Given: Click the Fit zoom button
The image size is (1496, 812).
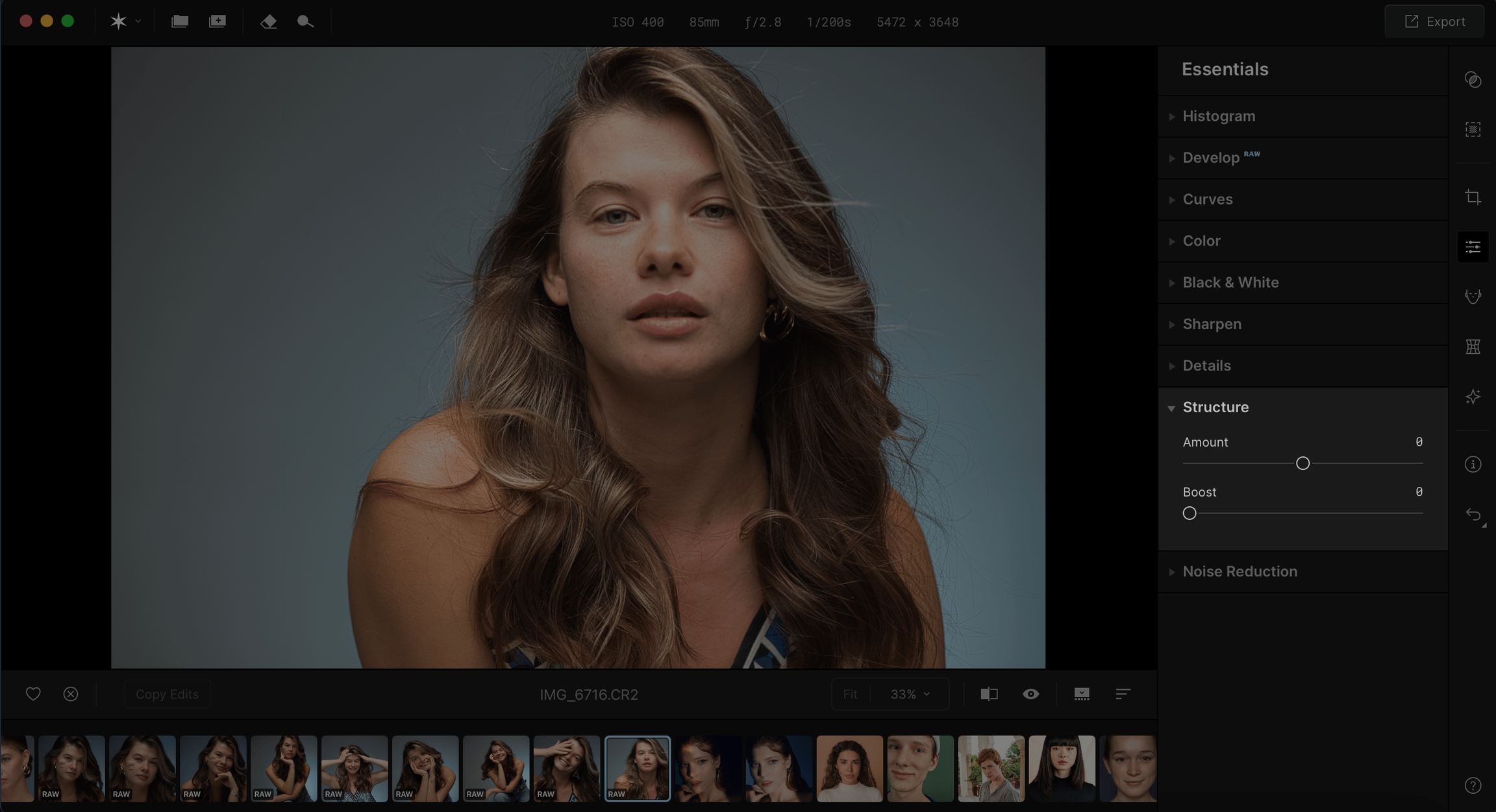Looking at the screenshot, I should tap(850, 695).
